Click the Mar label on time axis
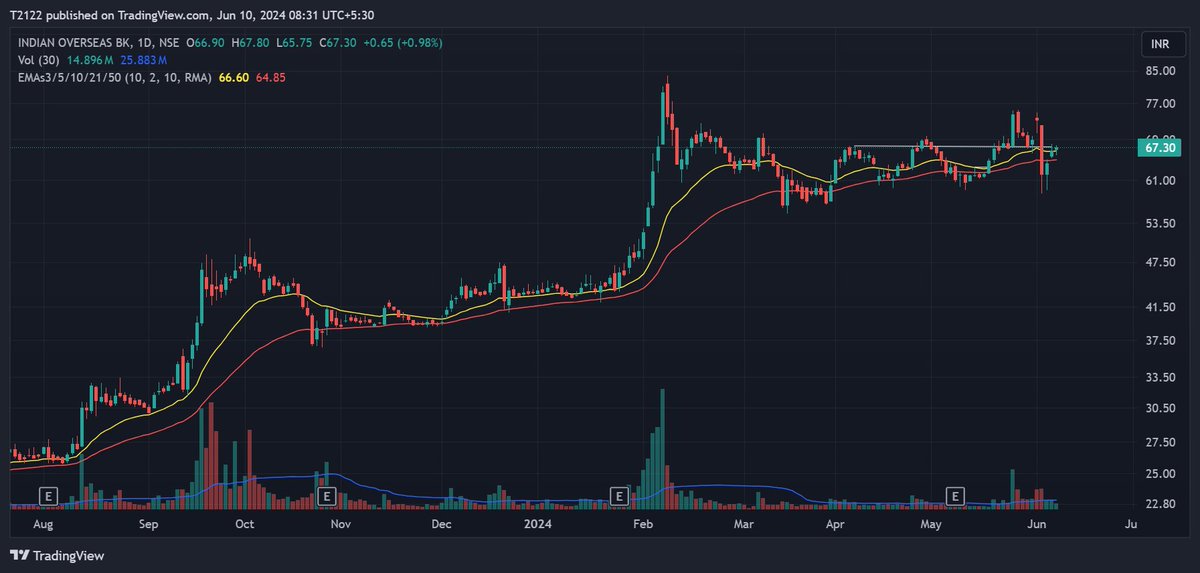The height and width of the screenshot is (573, 1200). click(743, 524)
